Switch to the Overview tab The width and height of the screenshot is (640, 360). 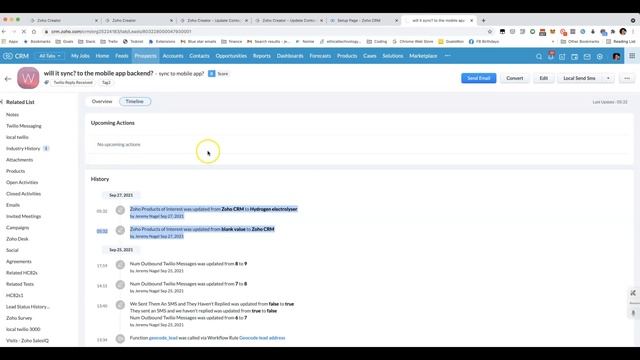[x=102, y=101]
